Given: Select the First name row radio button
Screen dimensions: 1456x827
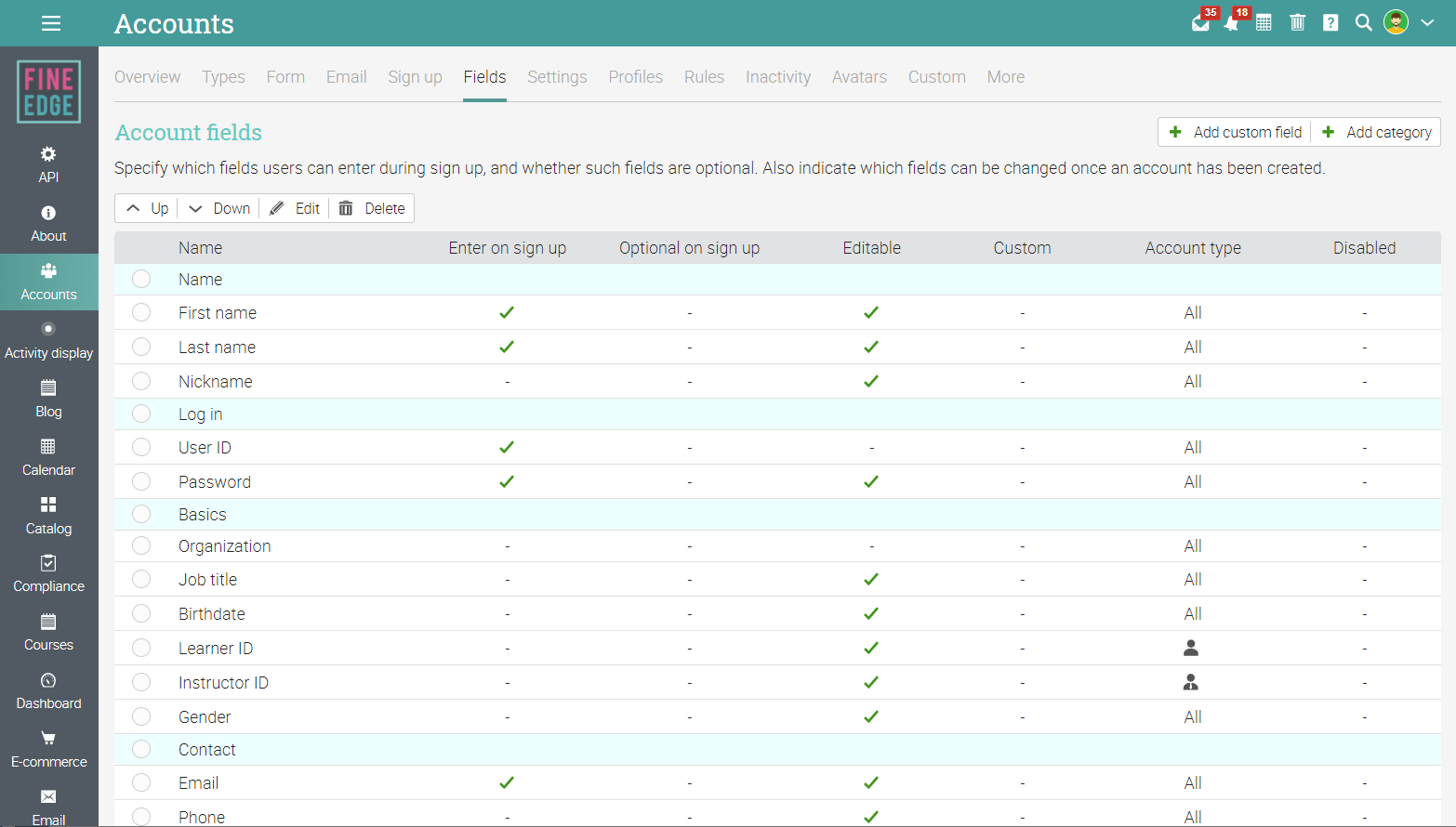Looking at the screenshot, I should pyautogui.click(x=141, y=312).
